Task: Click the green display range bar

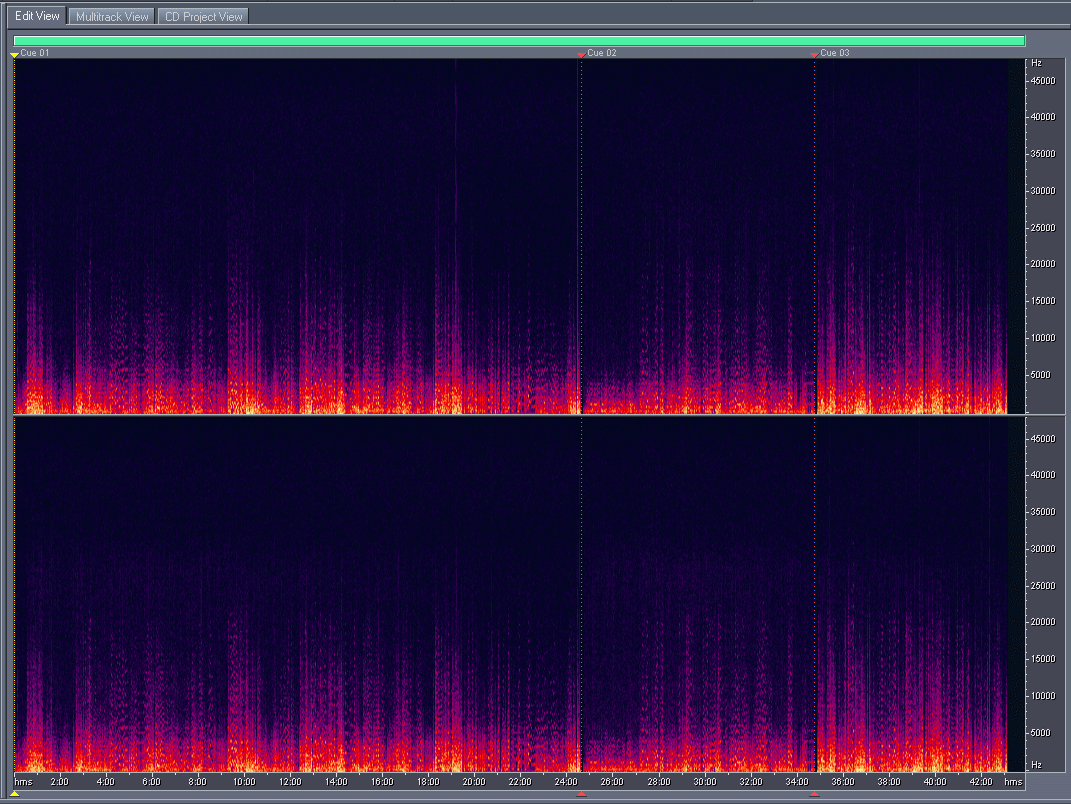Action: coord(519,41)
